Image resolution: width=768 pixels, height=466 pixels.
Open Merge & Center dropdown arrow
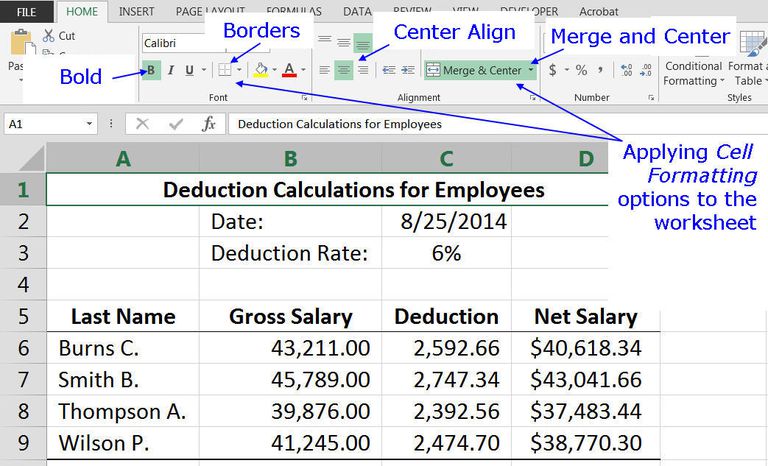(x=531, y=71)
